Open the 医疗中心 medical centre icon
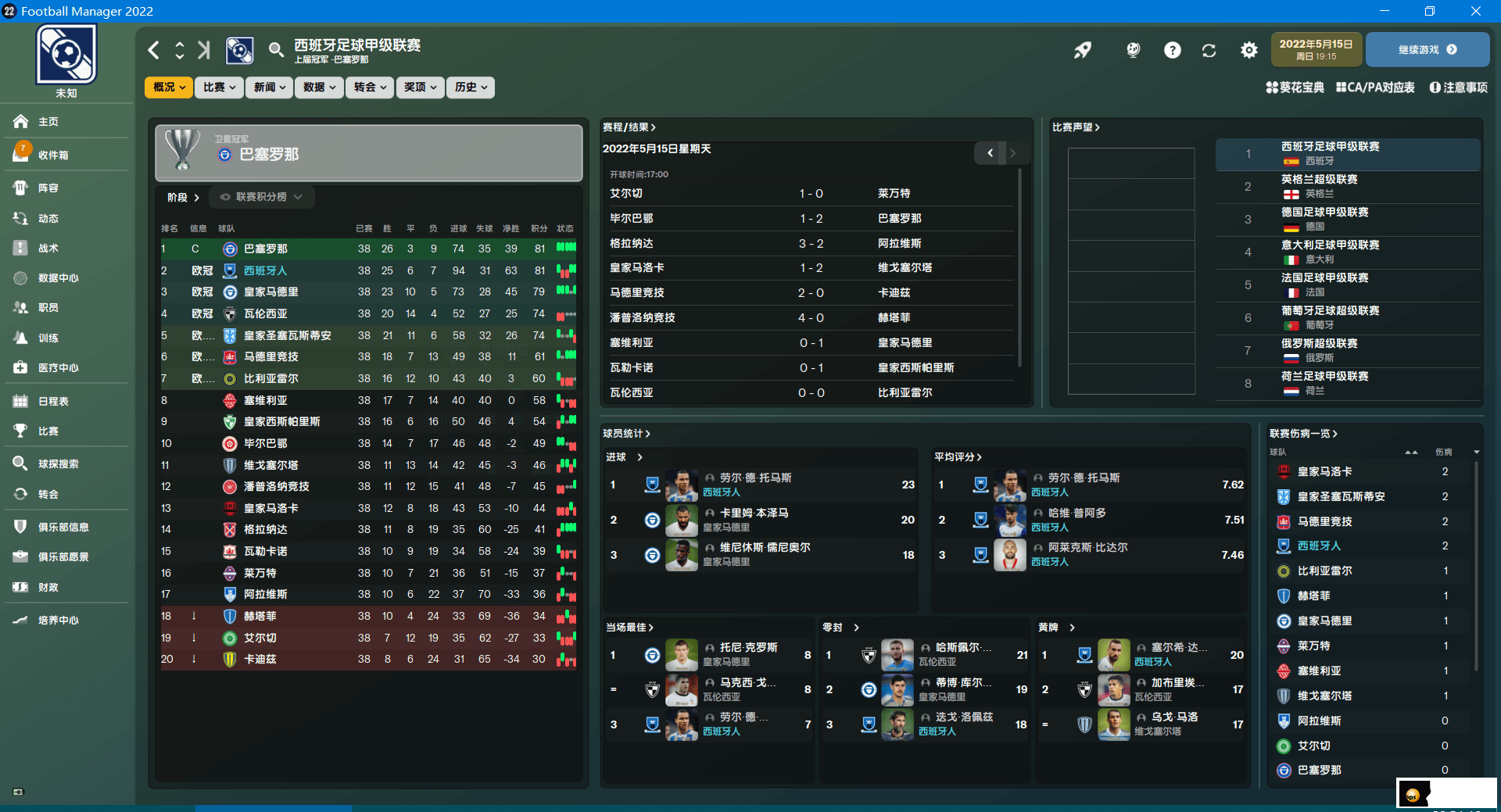1501x812 pixels. (x=21, y=367)
